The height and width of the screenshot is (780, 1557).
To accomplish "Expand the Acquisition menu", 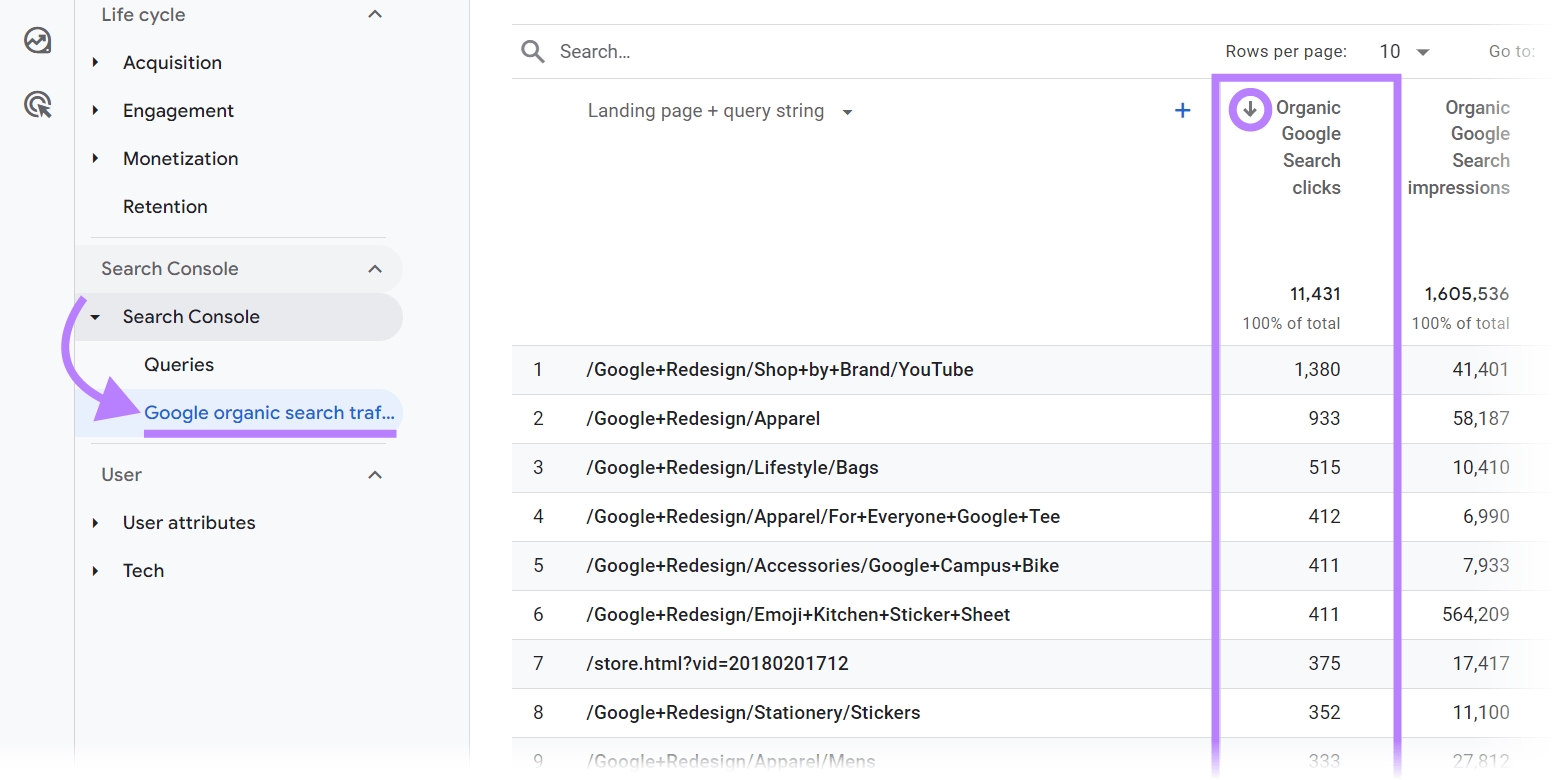I will pyautogui.click(x=96, y=63).
